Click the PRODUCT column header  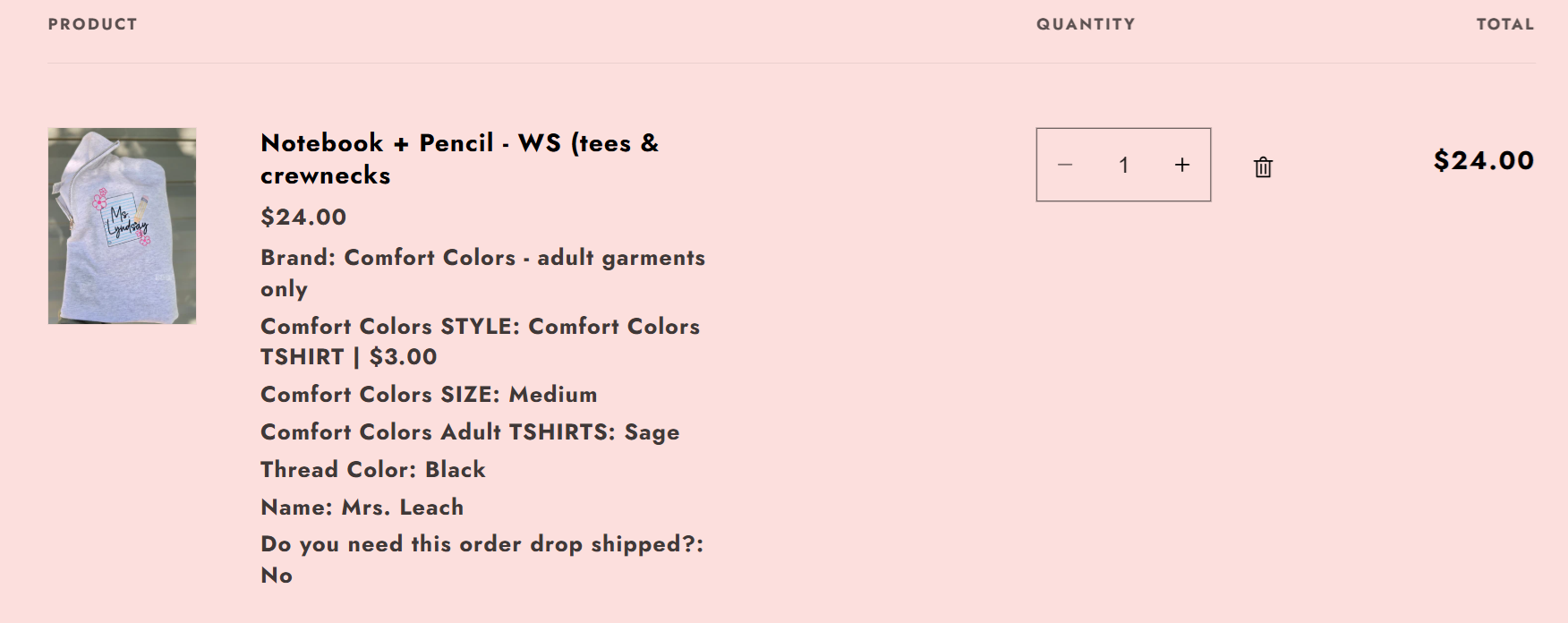pyautogui.click(x=92, y=24)
